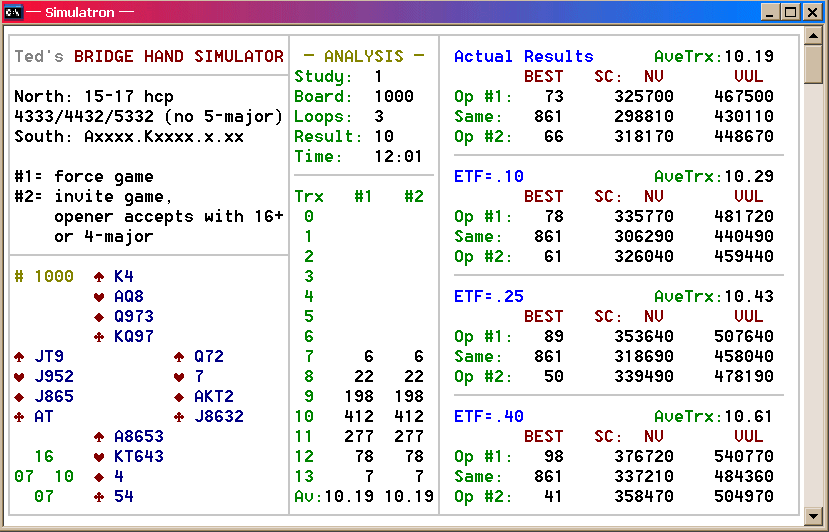Viewport: 829px width, 532px height.
Task: Select South's heart symbol beside KT643
Action: point(99,457)
